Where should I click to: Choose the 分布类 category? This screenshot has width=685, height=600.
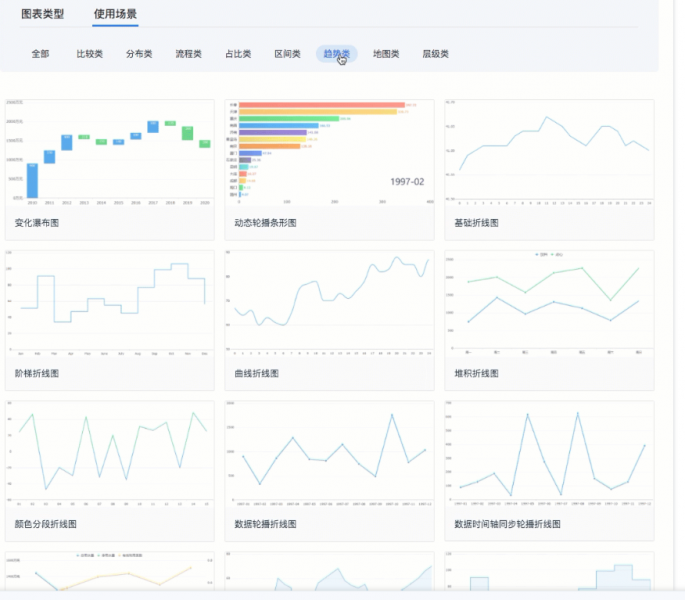click(139, 54)
